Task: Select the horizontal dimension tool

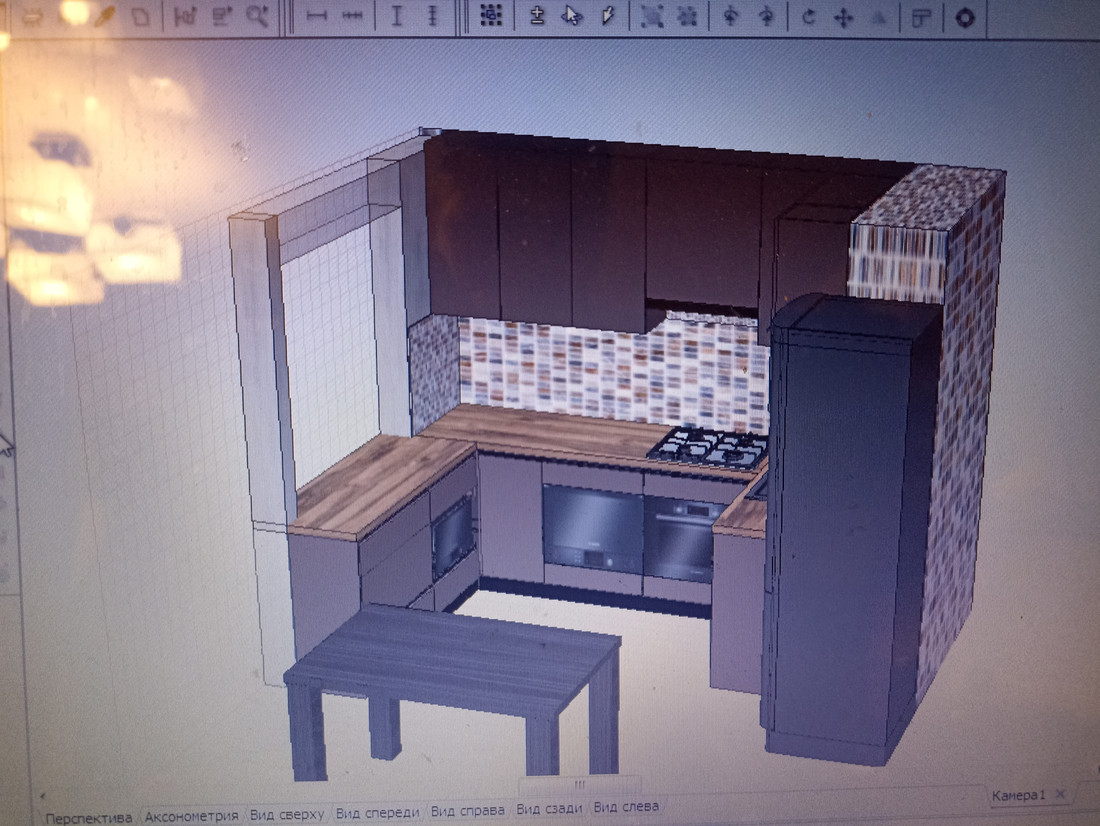Action: [x=317, y=17]
